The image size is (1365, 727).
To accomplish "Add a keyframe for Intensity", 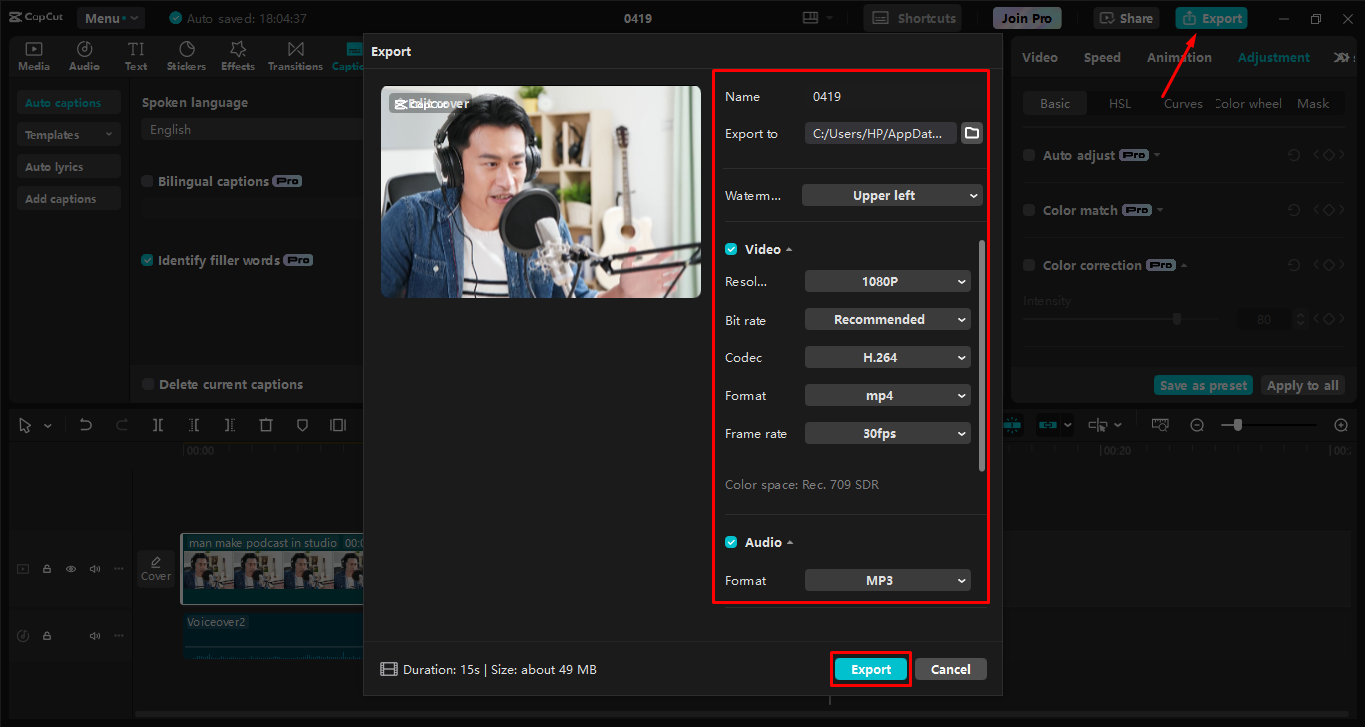I will pos(1328,320).
